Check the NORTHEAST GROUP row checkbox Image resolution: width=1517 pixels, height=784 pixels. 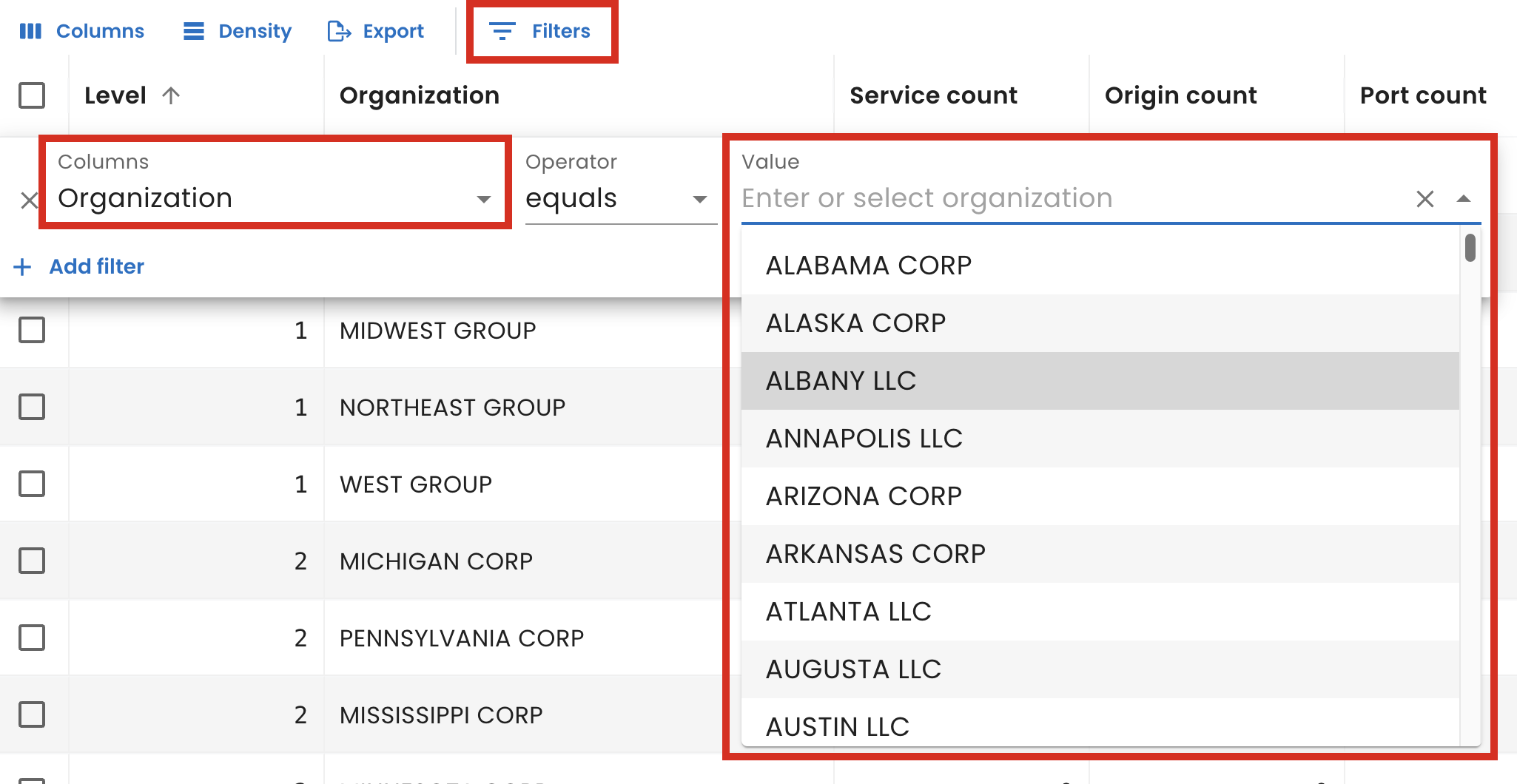click(x=32, y=407)
